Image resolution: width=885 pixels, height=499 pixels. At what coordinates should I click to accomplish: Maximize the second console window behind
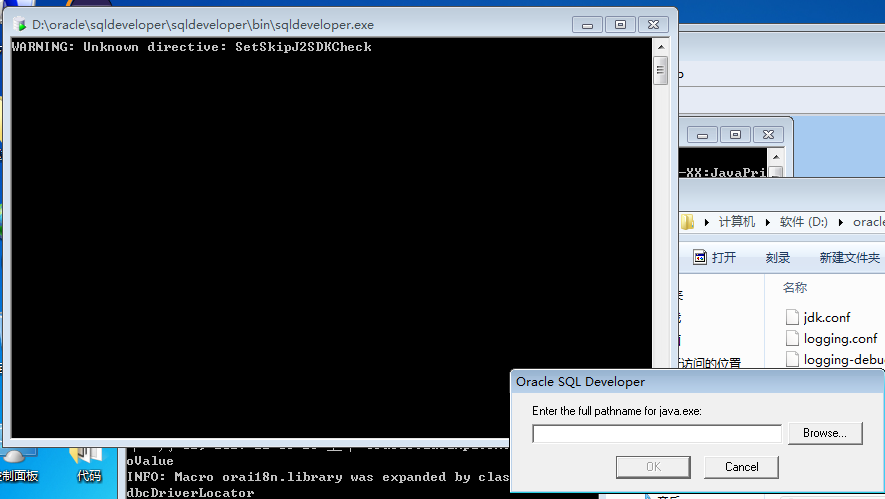click(735, 135)
